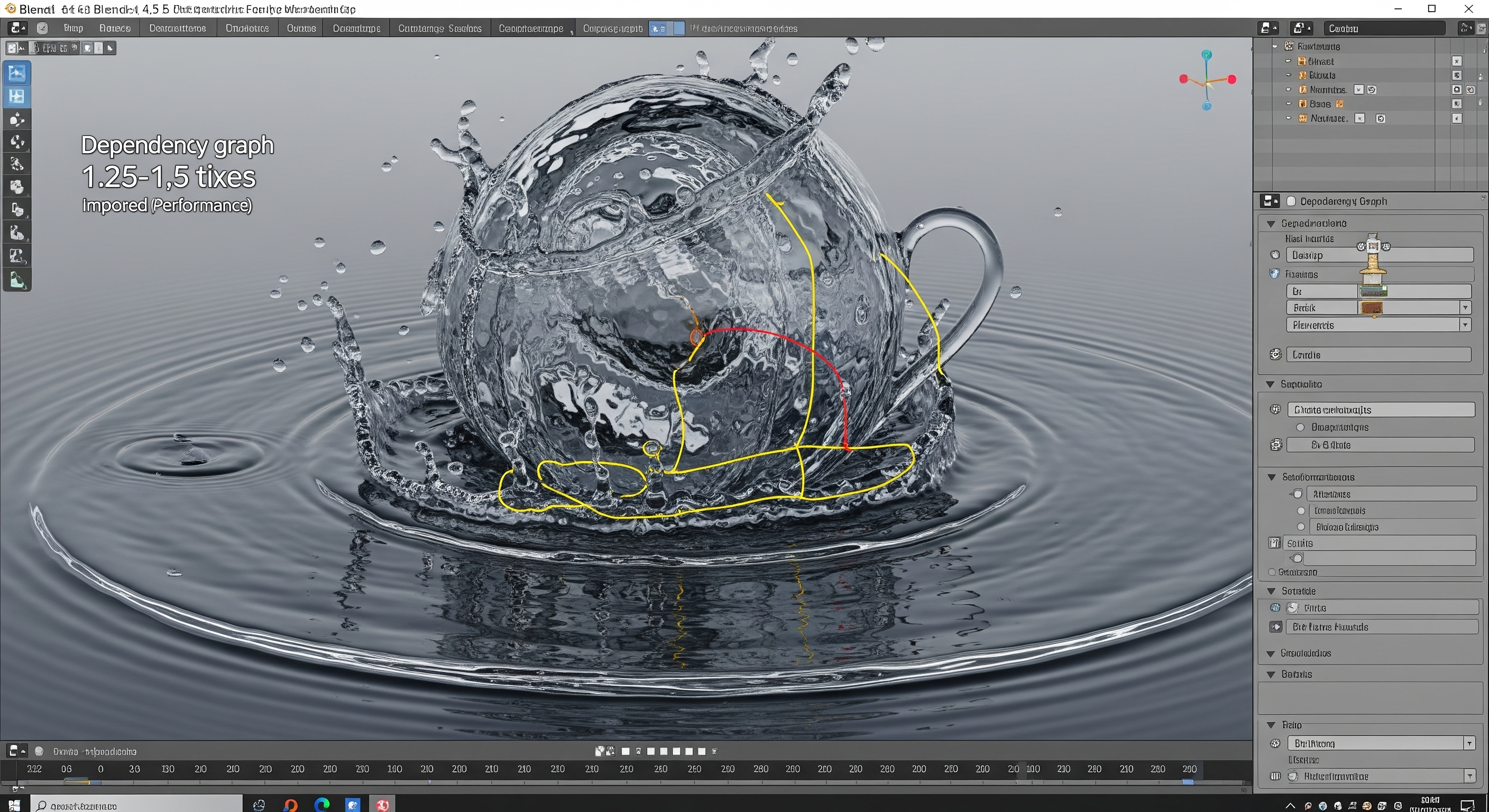The height and width of the screenshot is (812, 1489).
Task: Toggle the Attributes option under Transformations
Action: (x=1298, y=494)
